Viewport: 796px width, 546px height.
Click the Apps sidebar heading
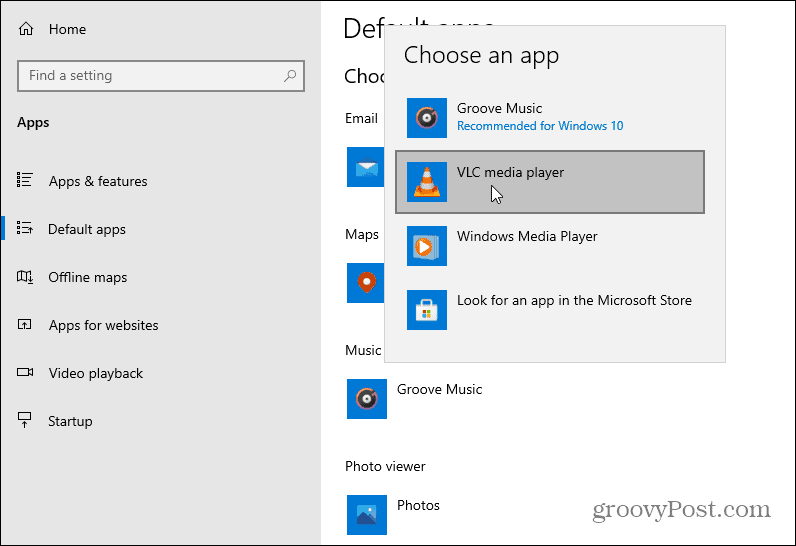tap(33, 123)
